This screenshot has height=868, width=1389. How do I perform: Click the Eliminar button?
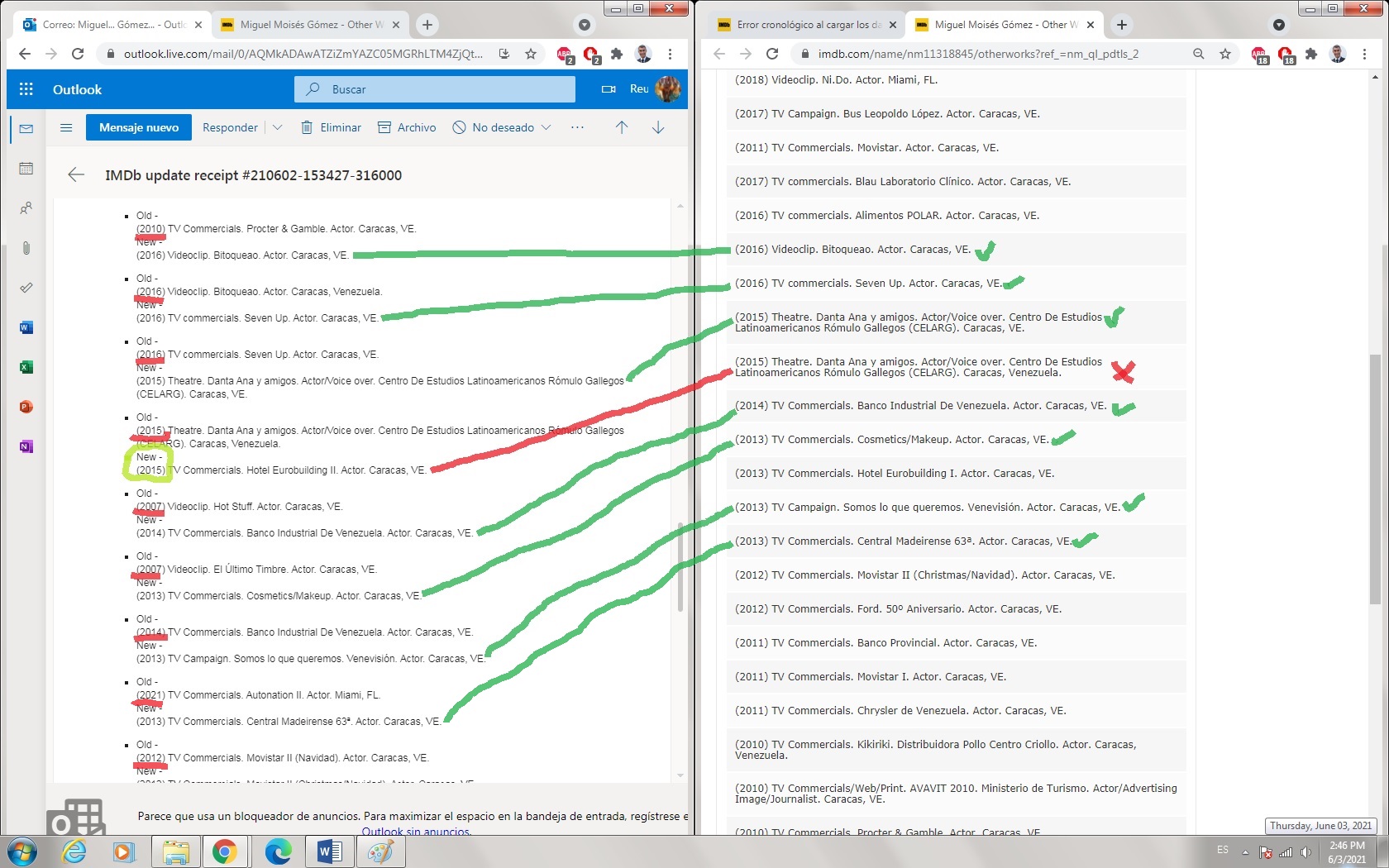[331, 127]
